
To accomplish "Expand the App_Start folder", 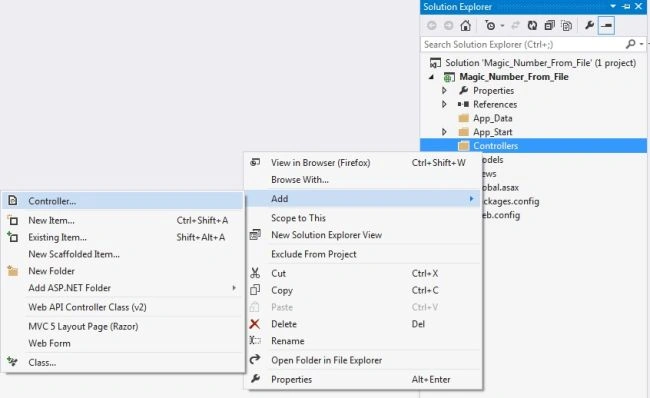I will (x=444, y=132).
